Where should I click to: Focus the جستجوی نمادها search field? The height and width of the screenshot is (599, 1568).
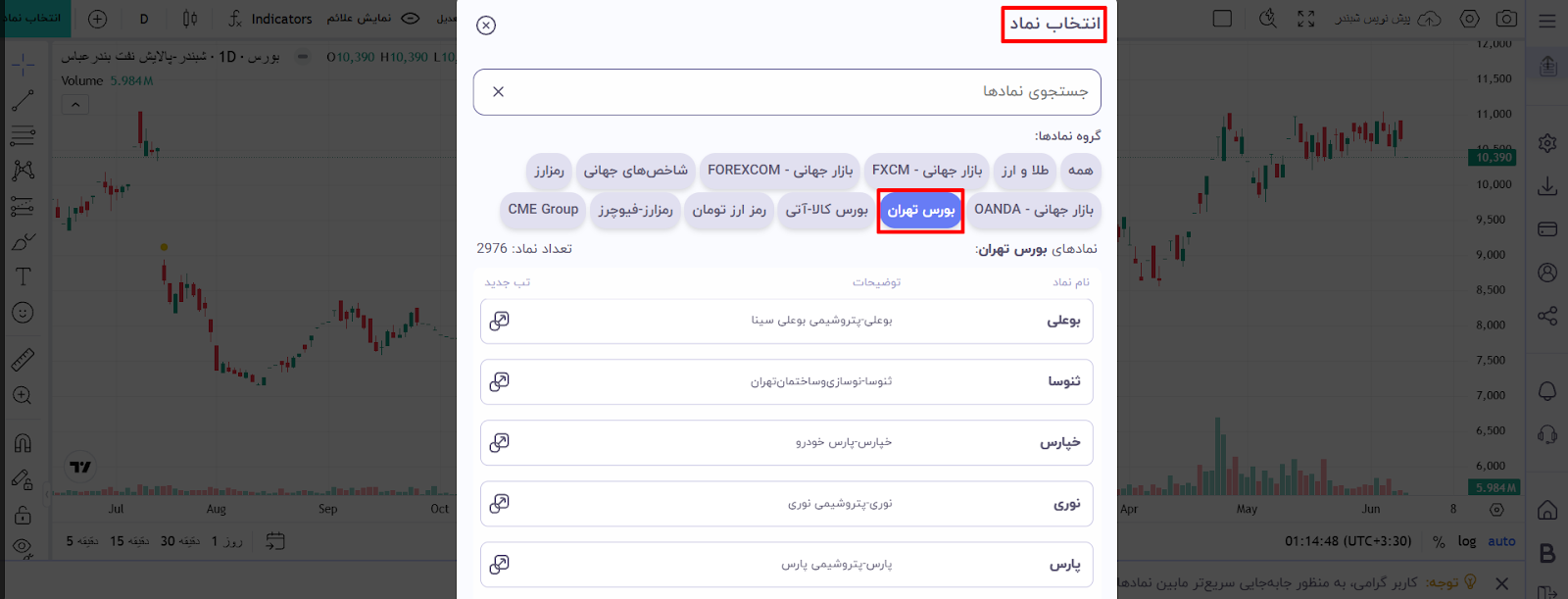[787, 92]
